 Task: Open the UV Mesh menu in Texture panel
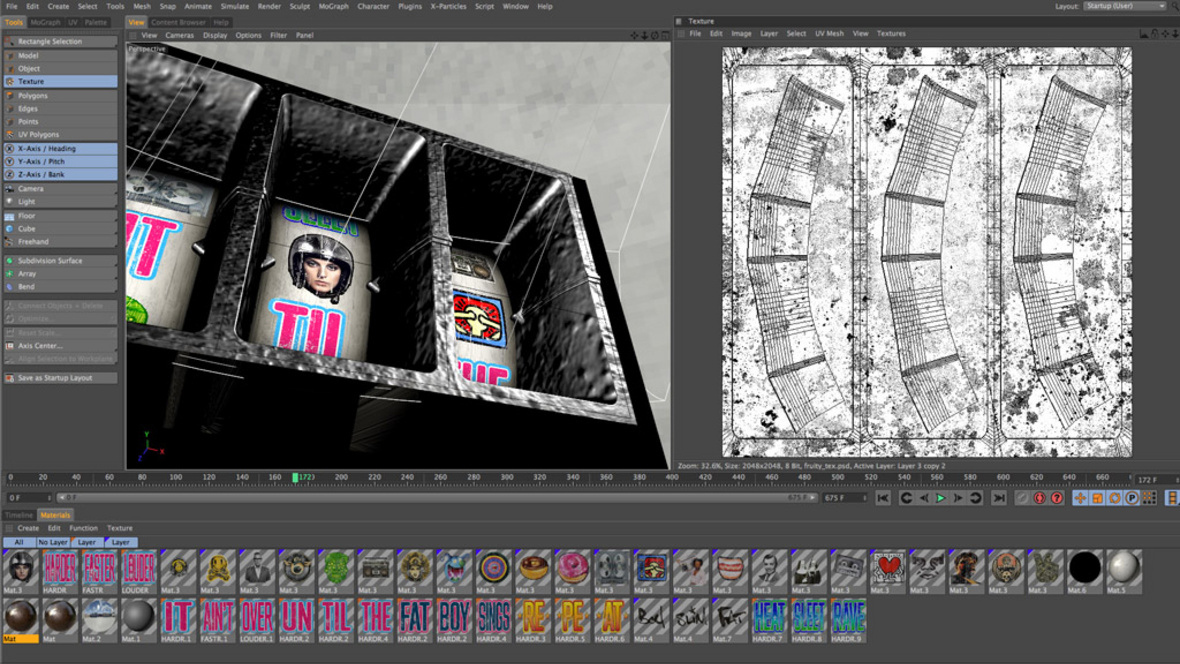pos(829,34)
